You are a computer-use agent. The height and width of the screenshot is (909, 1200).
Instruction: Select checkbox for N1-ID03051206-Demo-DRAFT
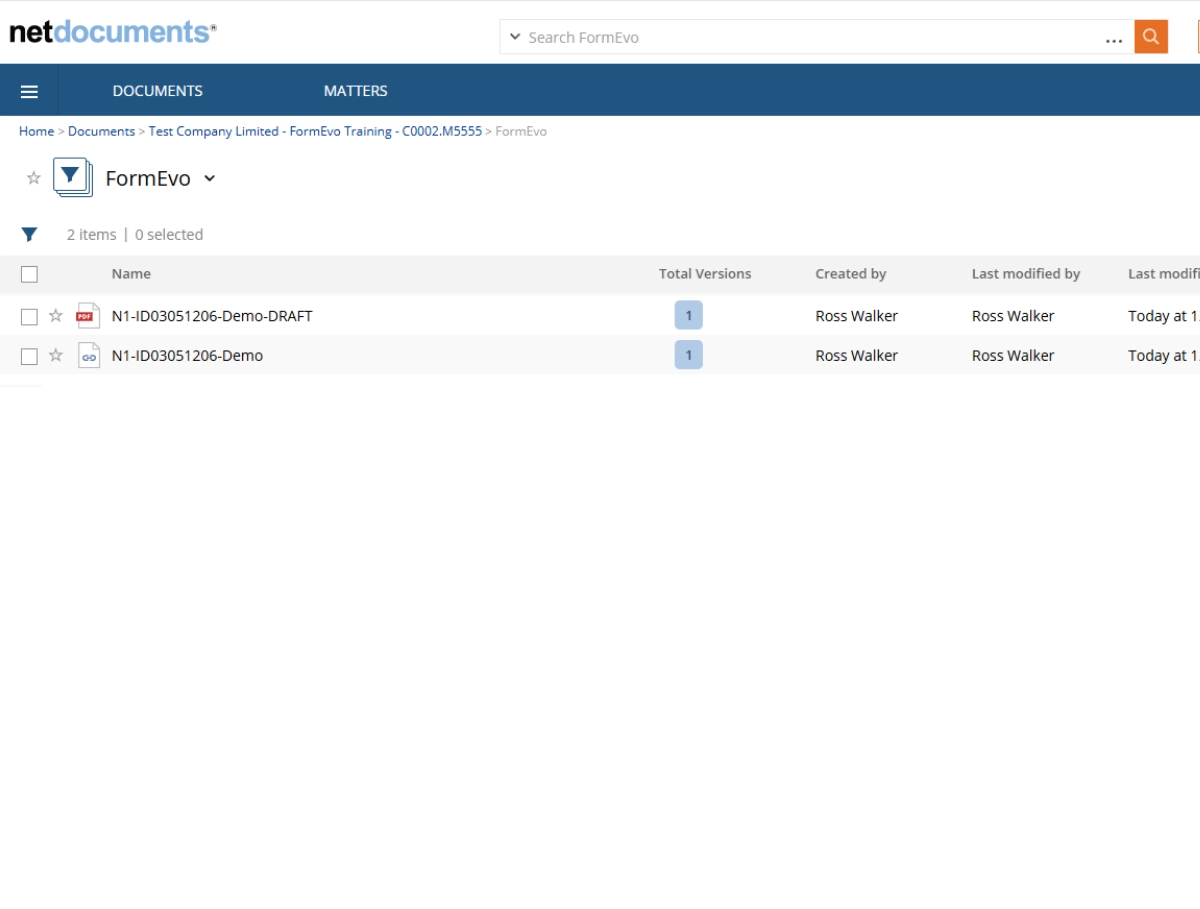29,316
